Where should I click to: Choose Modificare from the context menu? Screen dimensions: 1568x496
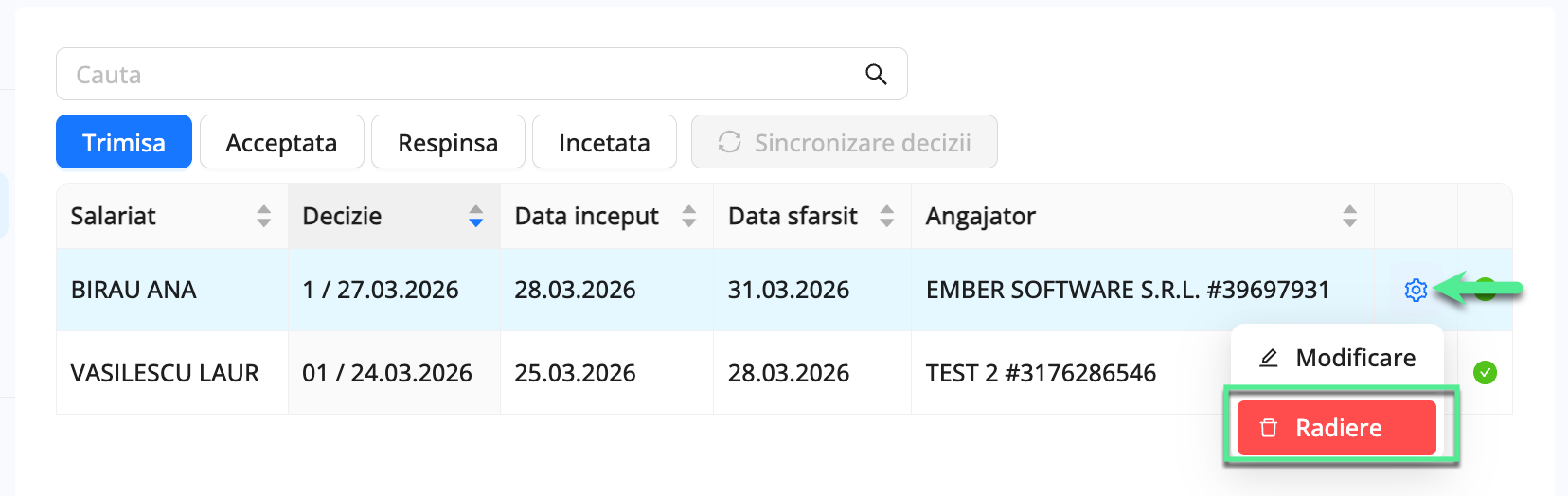[1337, 358]
